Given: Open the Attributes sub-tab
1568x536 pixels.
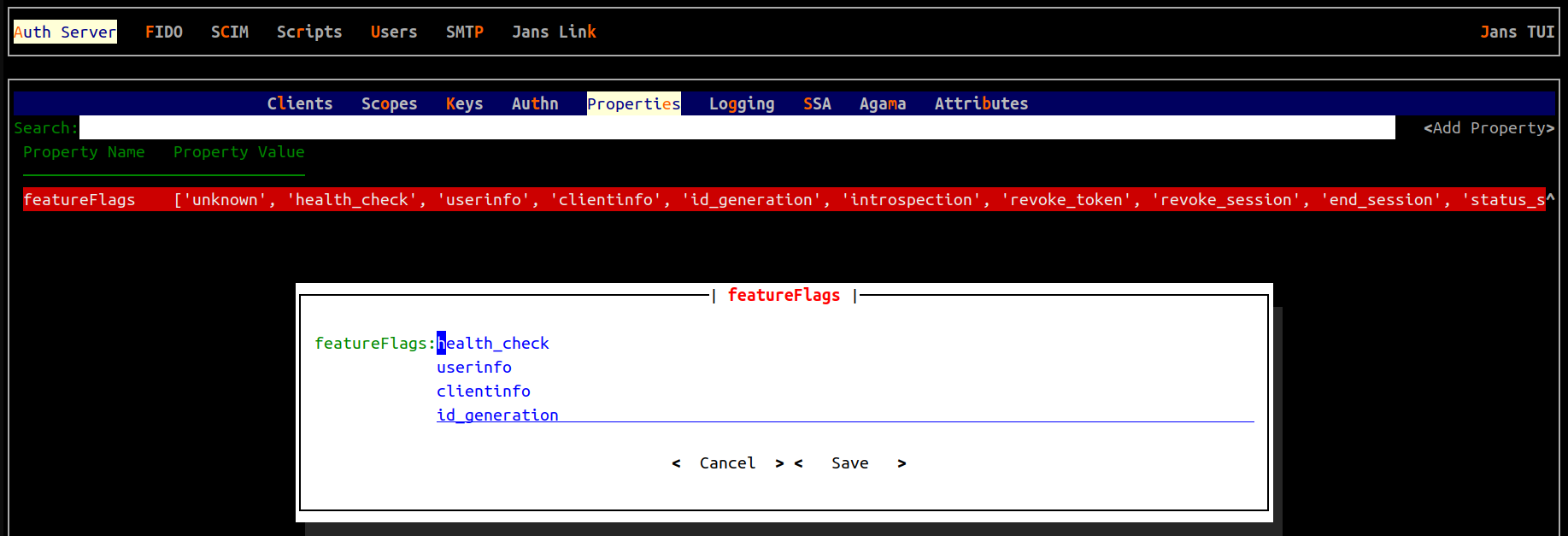Looking at the screenshot, I should pyautogui.click(x=980, y=104).
